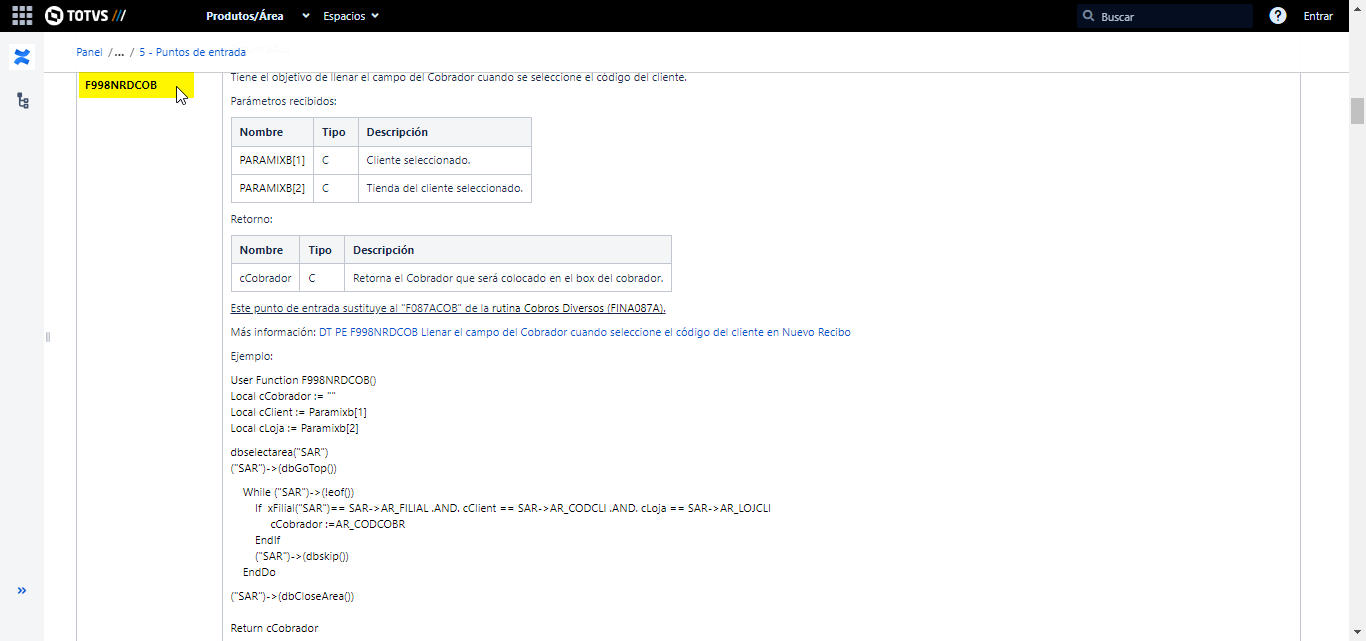
Task: Expand the breadcrumb ellipsis
Action: (x=119, y=52)
